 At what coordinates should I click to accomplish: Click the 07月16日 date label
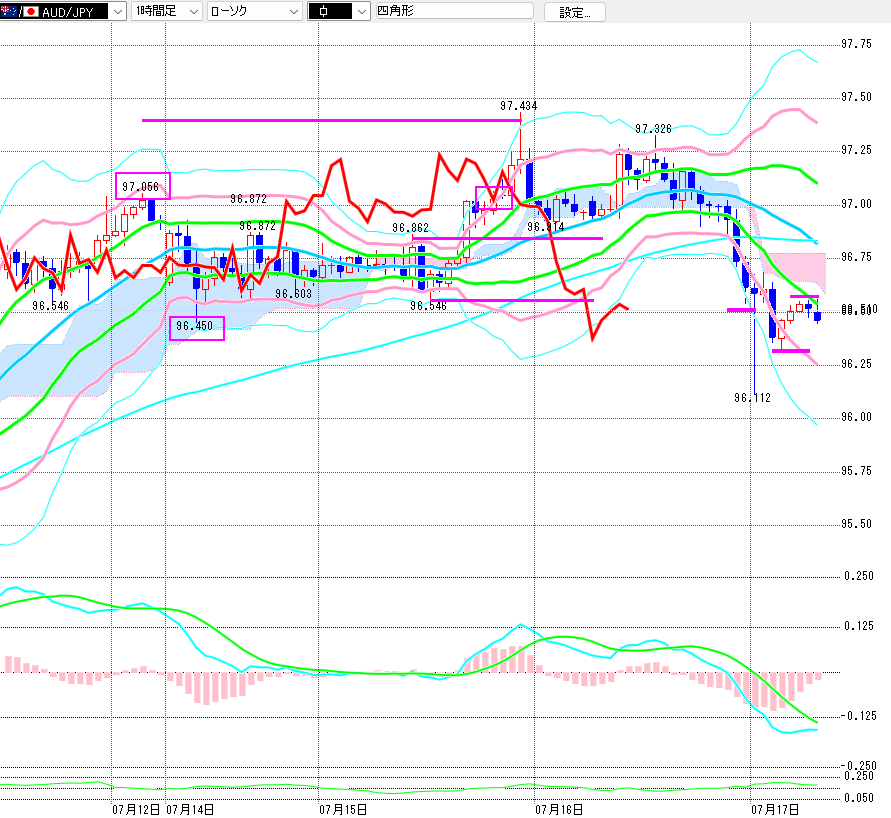pos(559,809)
